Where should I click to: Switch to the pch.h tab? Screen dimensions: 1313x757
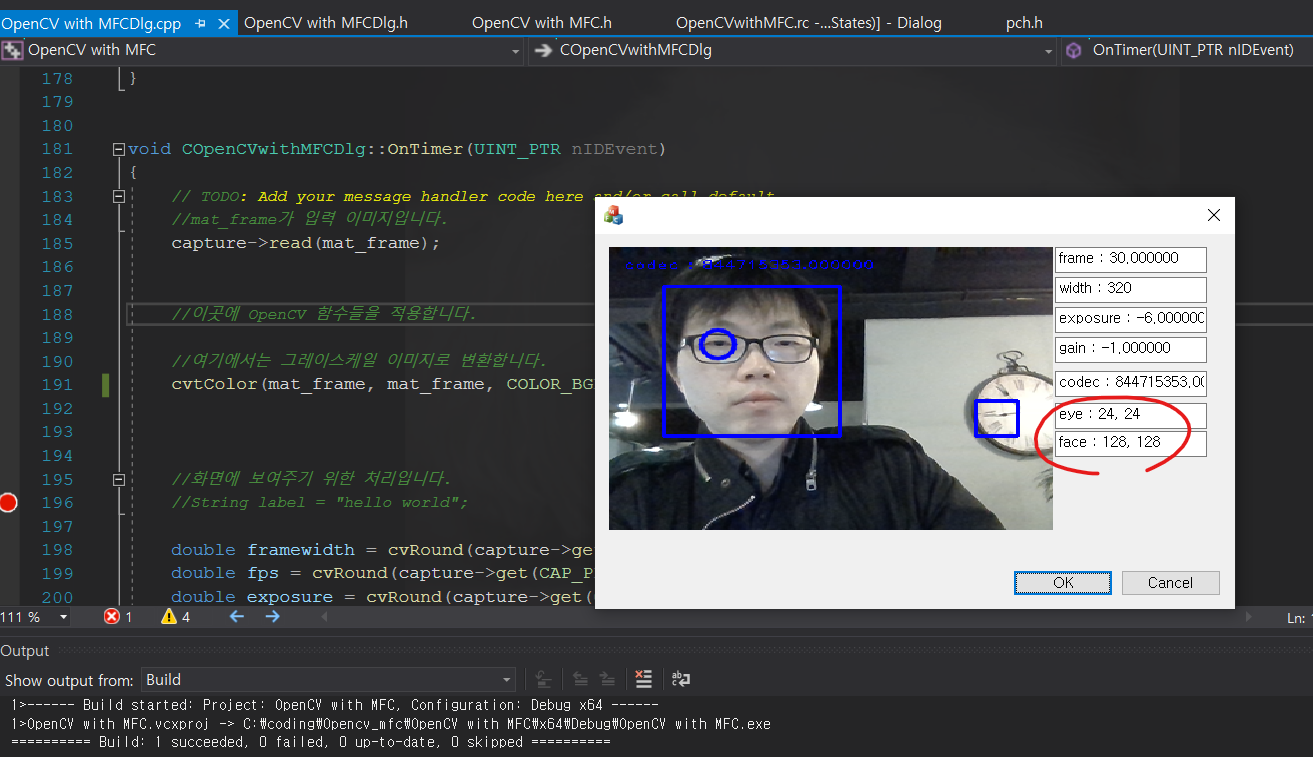point(1023,21)
